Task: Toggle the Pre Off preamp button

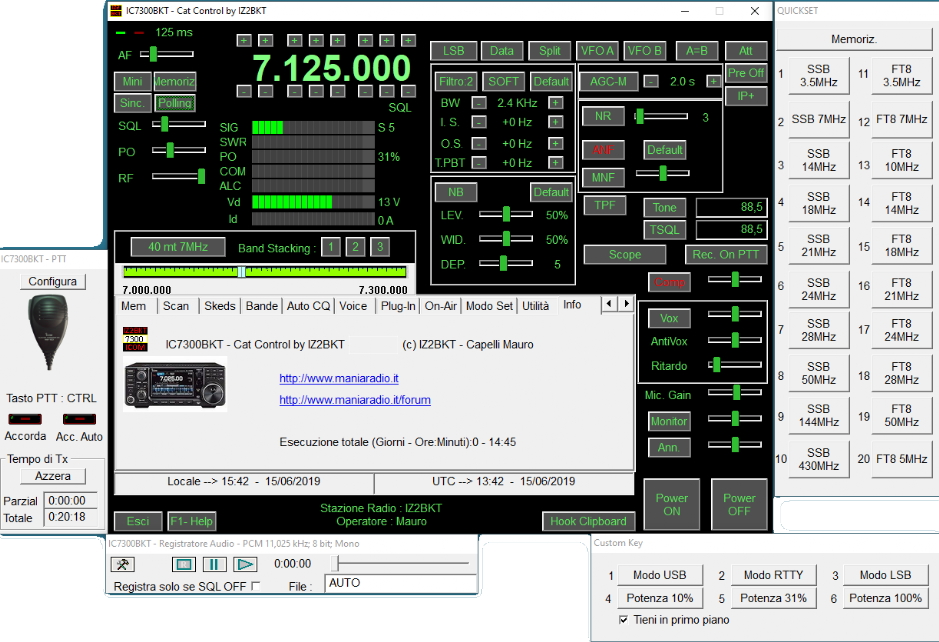Action: tap(746, 73)
